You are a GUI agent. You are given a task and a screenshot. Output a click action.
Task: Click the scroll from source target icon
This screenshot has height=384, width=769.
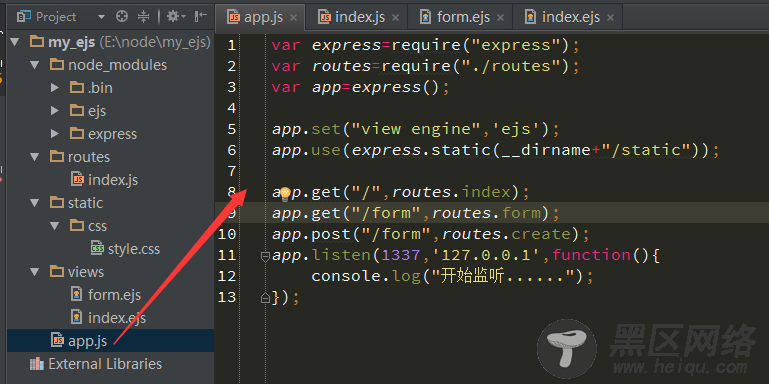pyautogui.click(x=122, y=17)
